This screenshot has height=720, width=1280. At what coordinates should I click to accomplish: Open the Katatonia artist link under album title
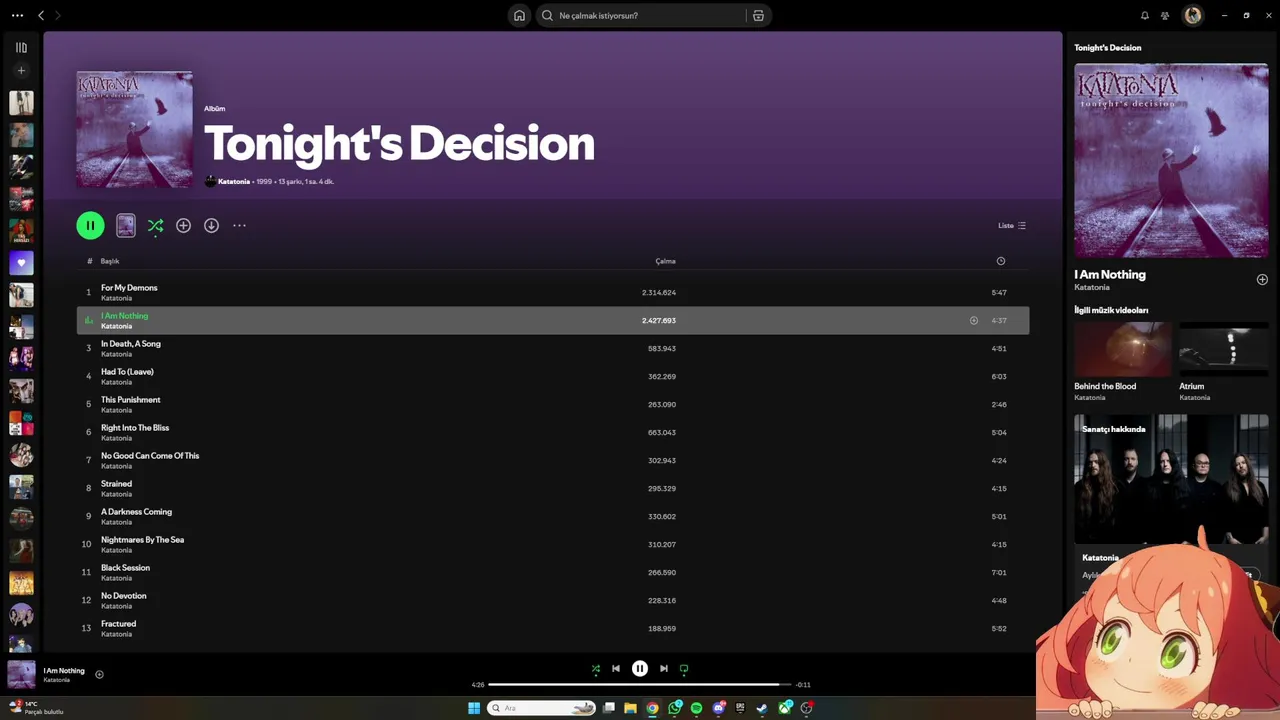(x=234, y=181)
